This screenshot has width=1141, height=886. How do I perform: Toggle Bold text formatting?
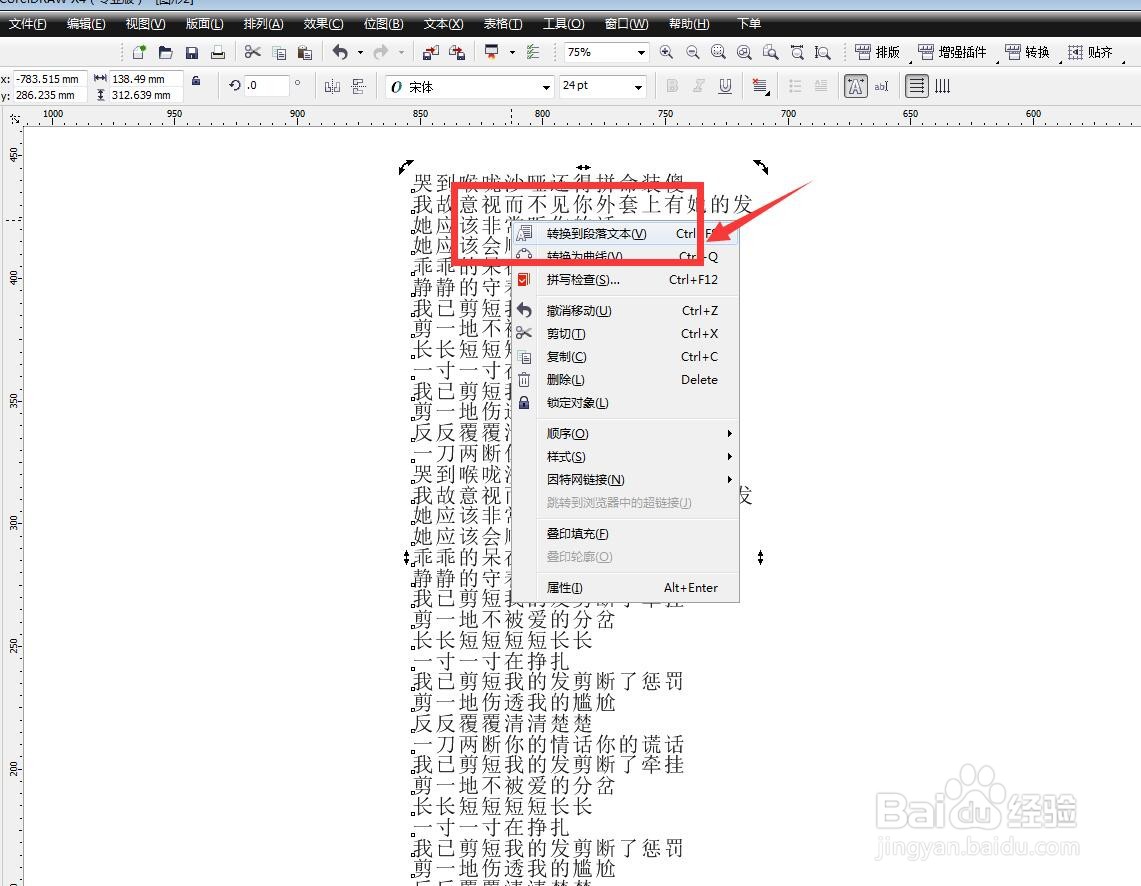[672, 86]
